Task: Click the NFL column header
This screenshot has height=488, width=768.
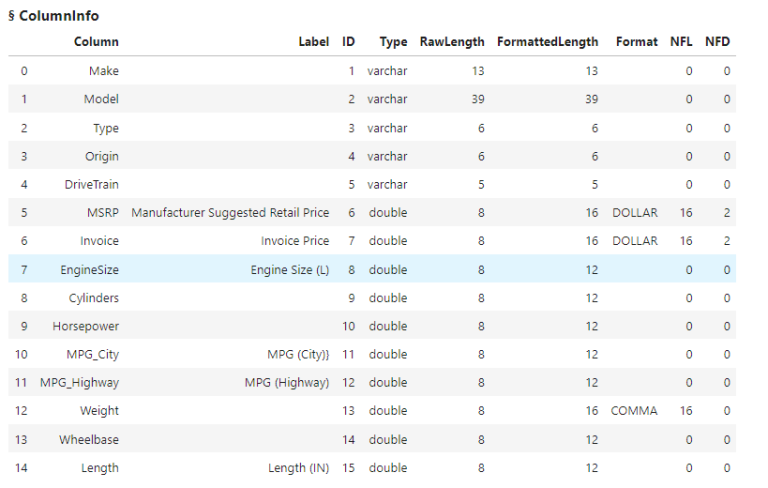Action: 682,42
